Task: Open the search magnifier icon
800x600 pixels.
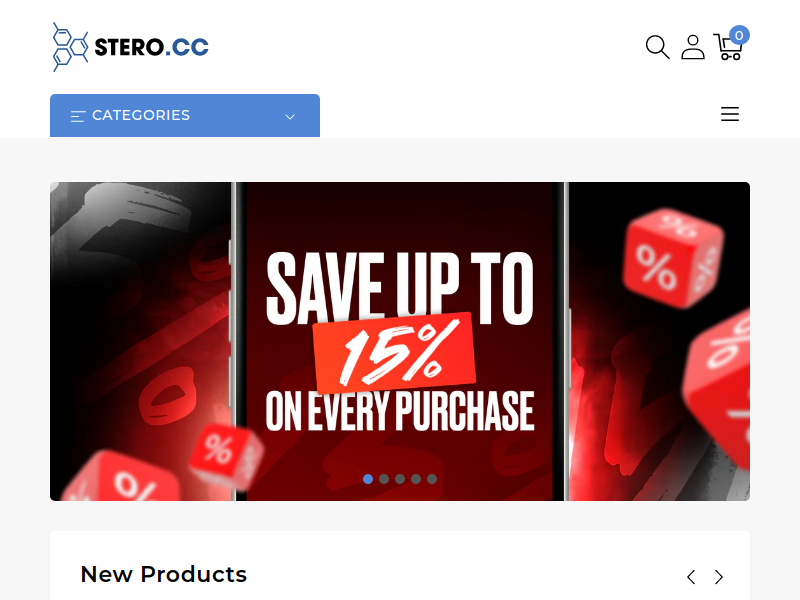Action: click(657, 47)
